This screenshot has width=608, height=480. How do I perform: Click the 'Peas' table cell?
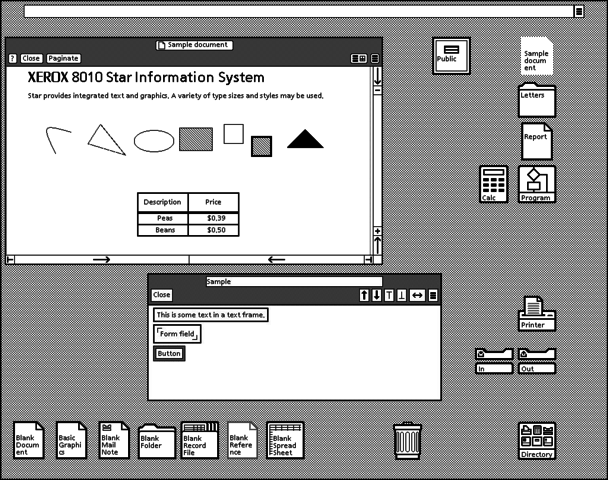[165, 218]
